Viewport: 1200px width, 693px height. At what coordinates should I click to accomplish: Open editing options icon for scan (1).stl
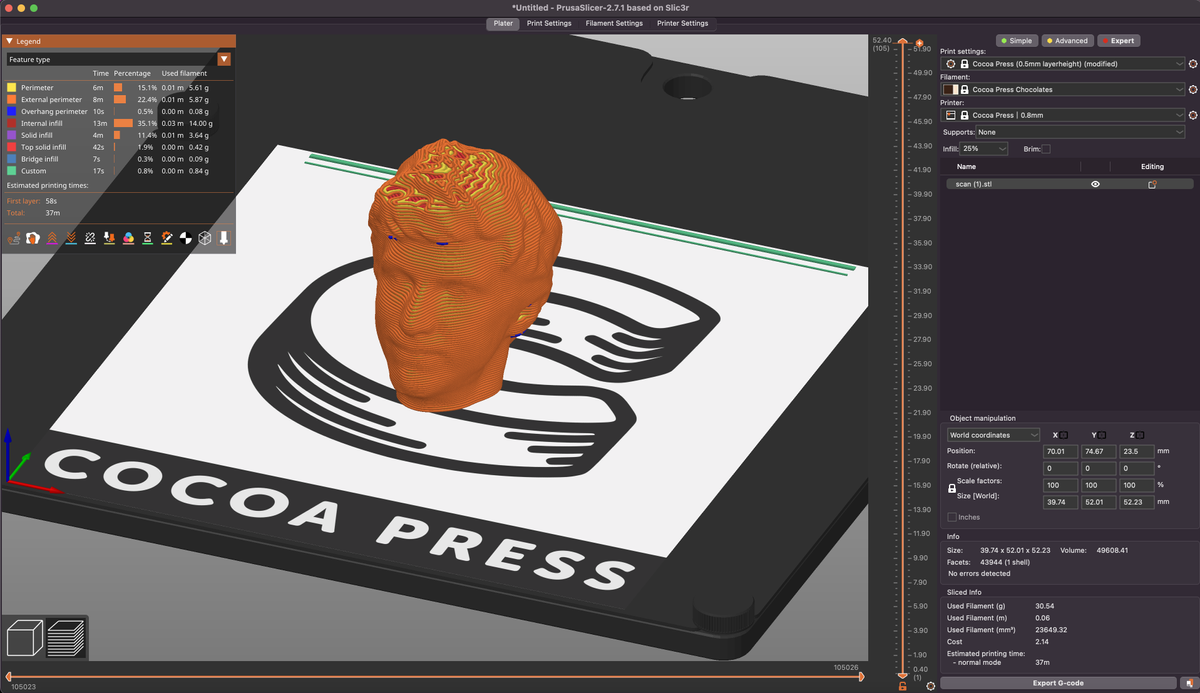point(1152,184)
